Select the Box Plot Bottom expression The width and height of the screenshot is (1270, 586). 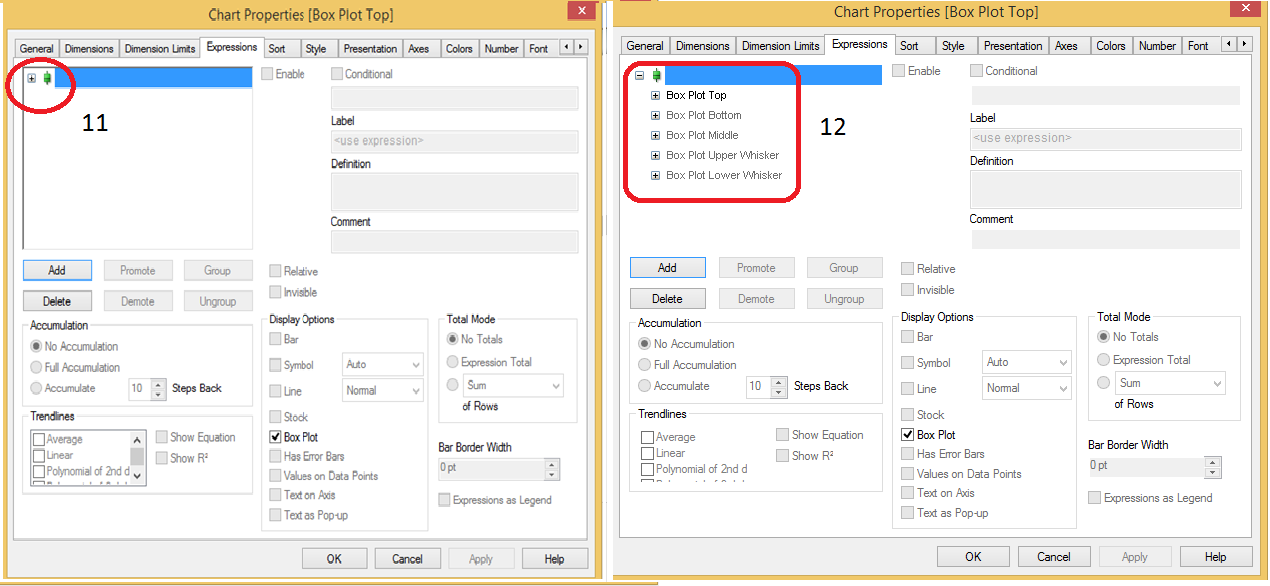point(703,116)
